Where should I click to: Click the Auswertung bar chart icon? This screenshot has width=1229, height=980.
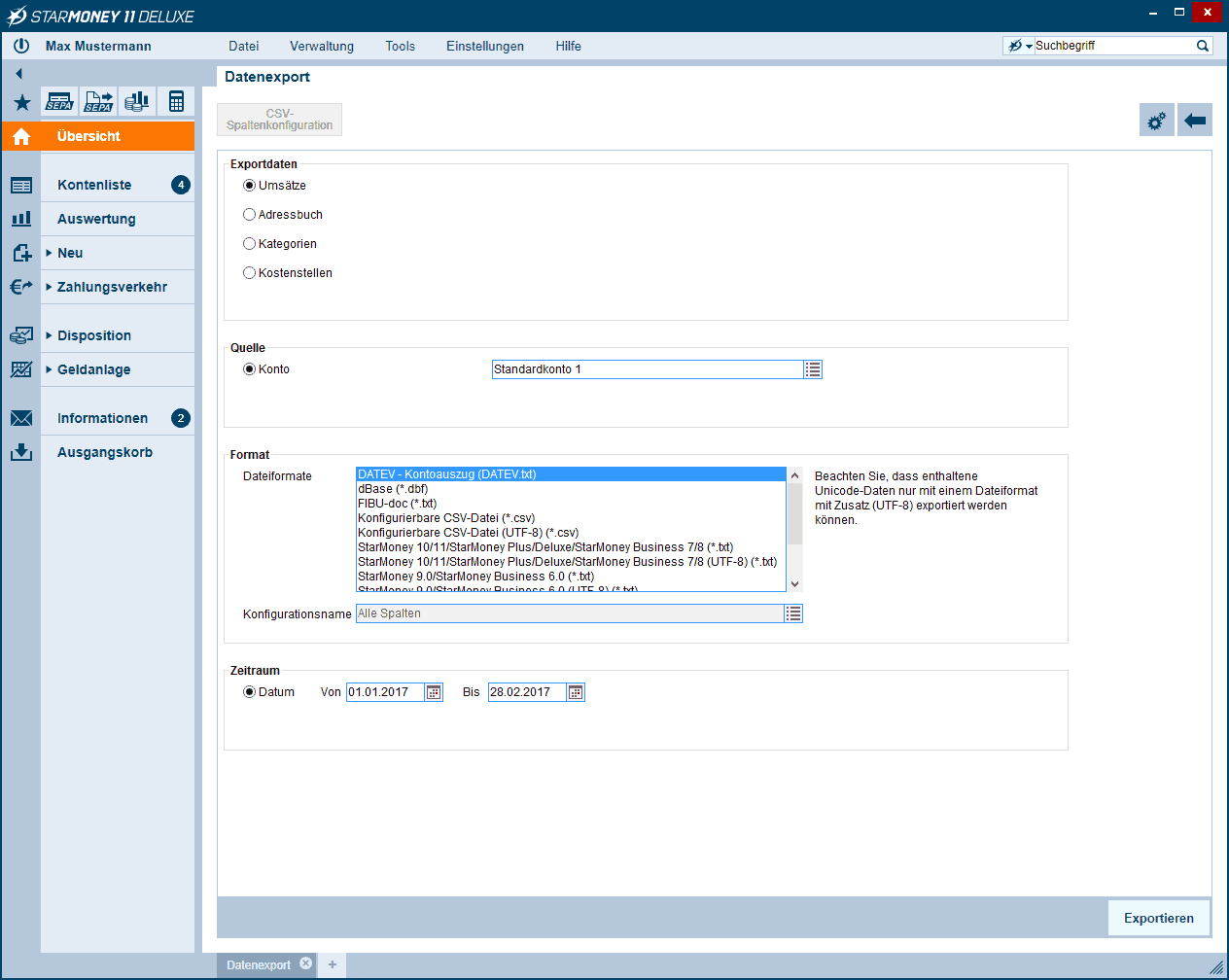coord(21,219)
